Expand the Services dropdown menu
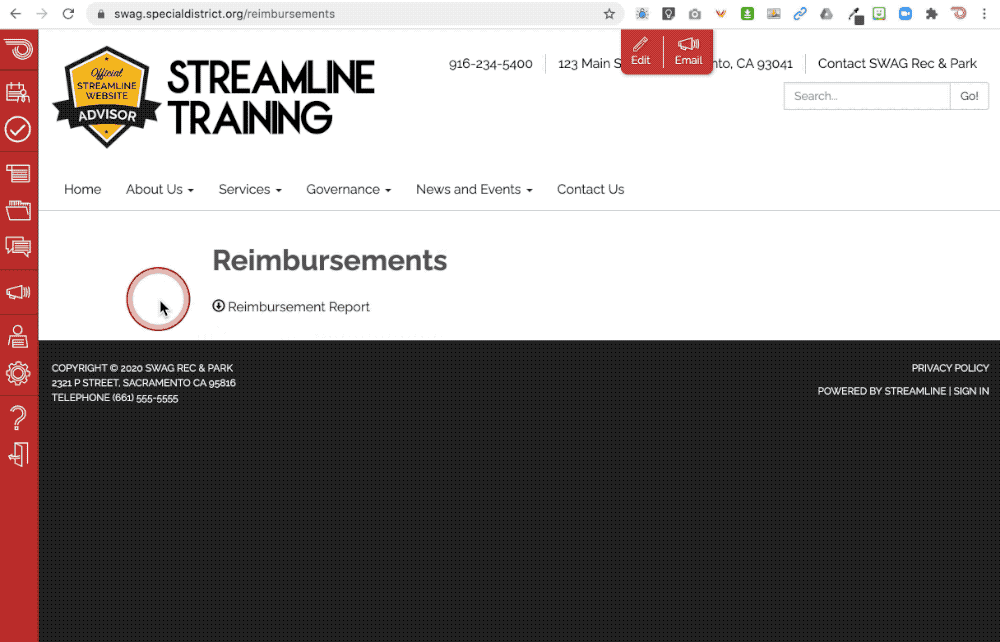 click(x=250, y=189)
